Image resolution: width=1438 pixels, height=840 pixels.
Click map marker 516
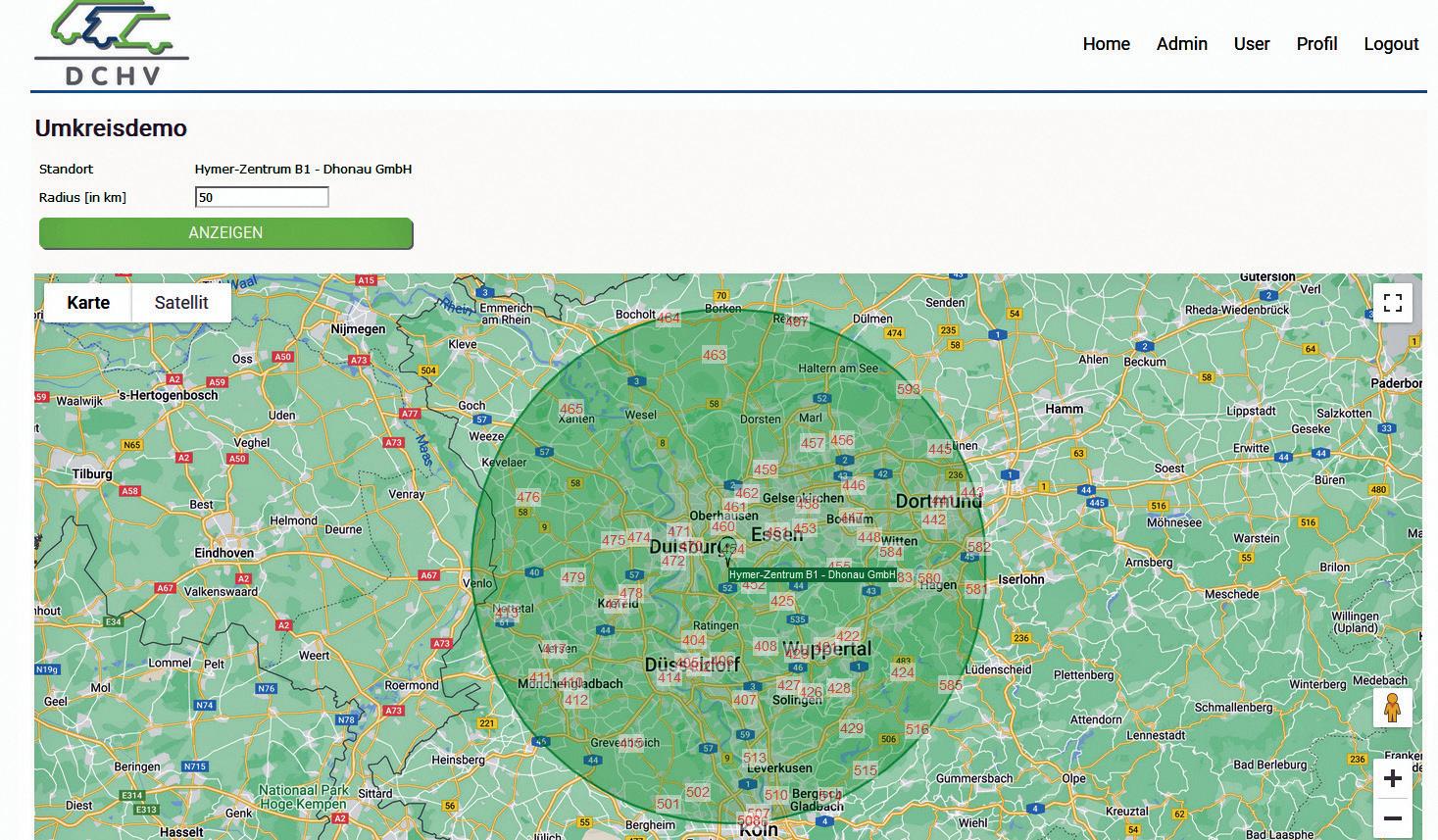[x=917, y=729]
